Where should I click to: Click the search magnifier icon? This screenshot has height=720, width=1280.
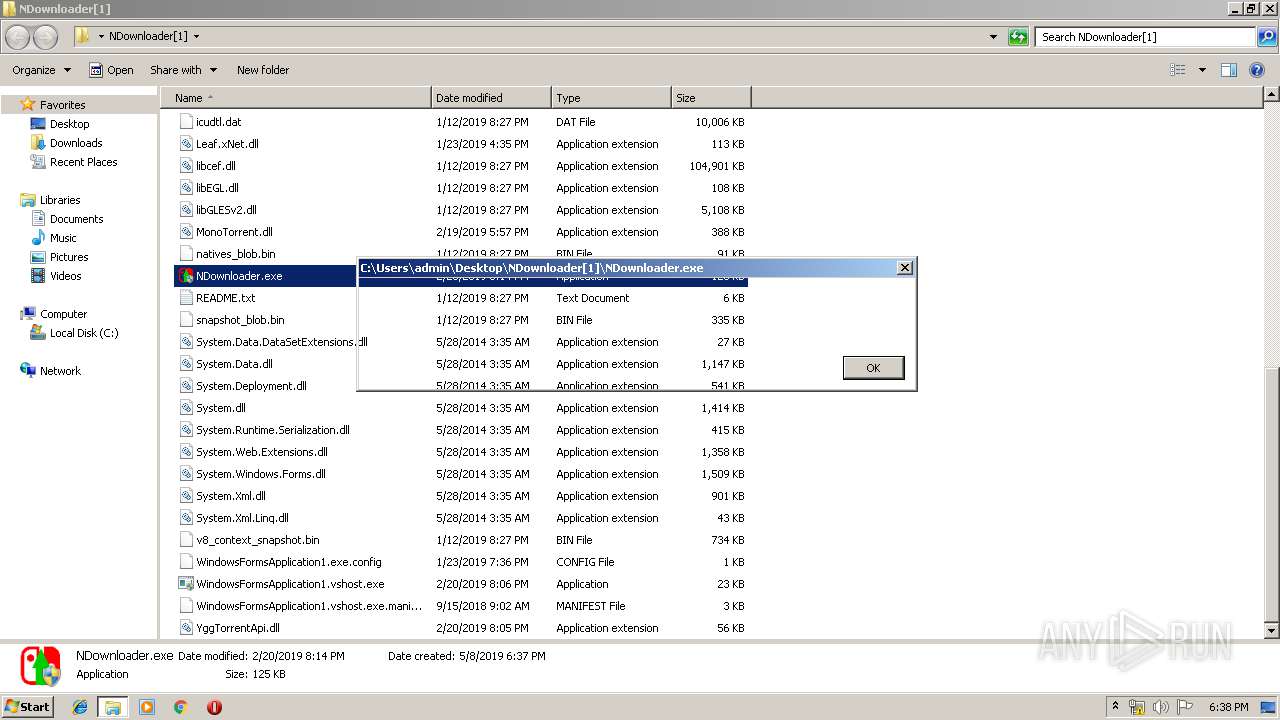coord(1267,37)
